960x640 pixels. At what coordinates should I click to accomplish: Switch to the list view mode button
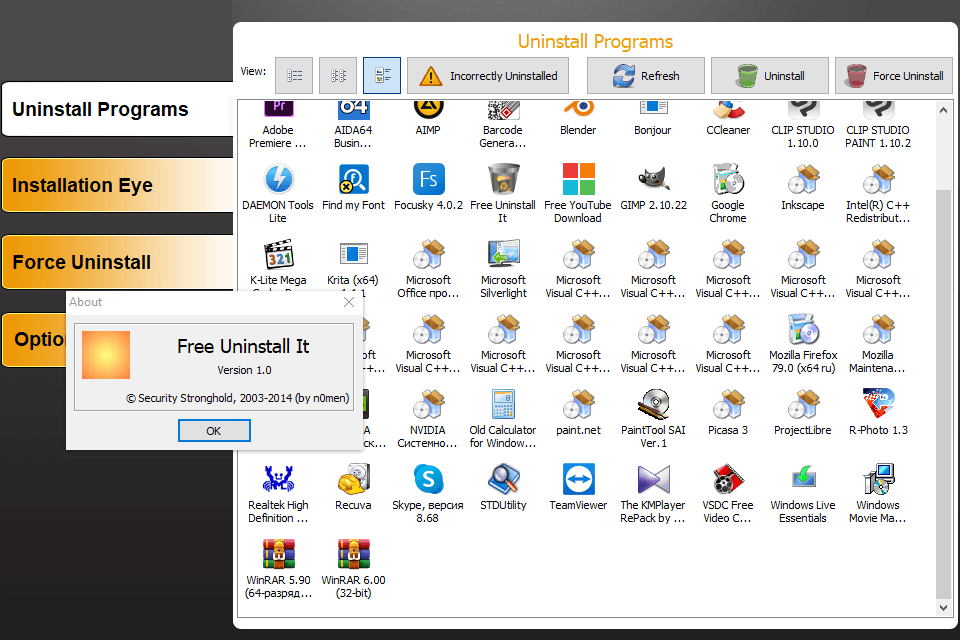pyautogui.click(x=294, y=75)
